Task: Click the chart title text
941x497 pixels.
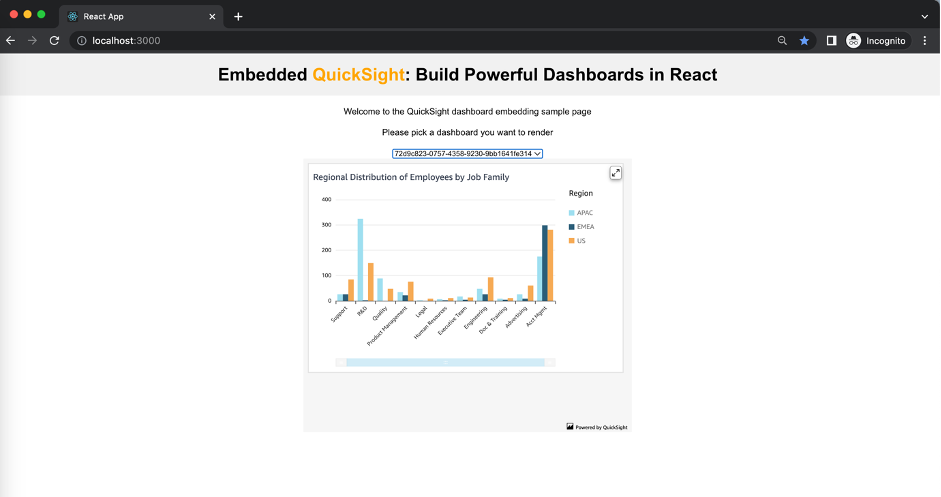Action: [x=411, y=177]
